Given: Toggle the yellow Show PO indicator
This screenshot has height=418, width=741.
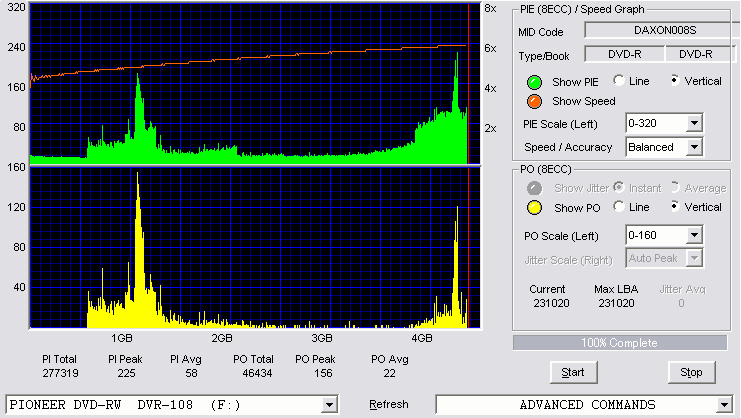Looking at the screenshot, I should pos(534,208).
